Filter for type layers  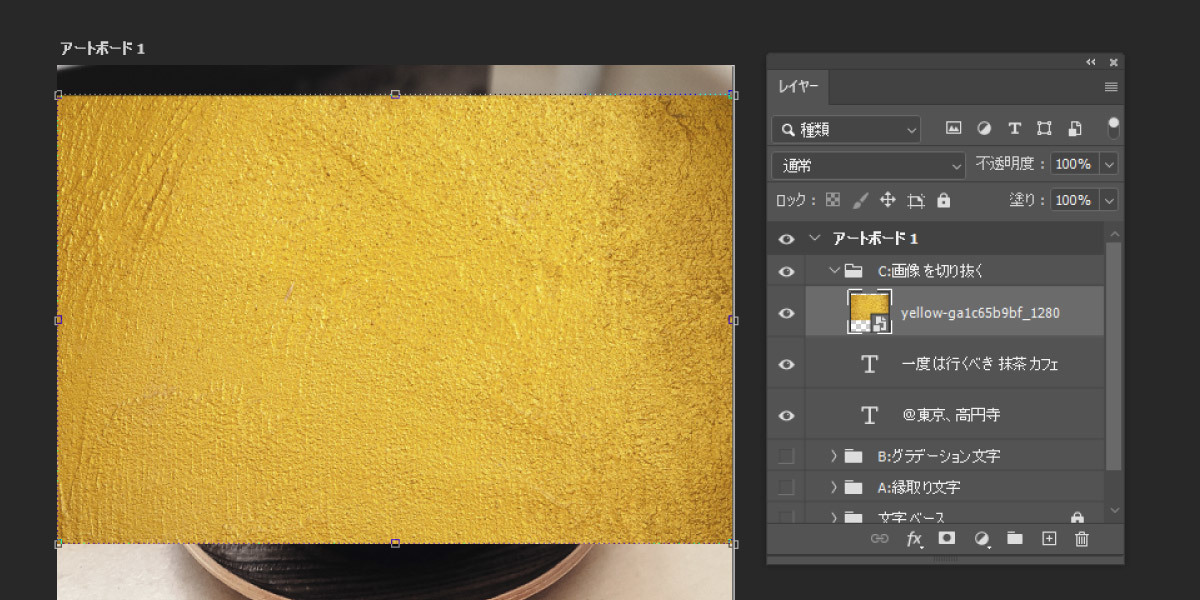tap(1014, 129)
